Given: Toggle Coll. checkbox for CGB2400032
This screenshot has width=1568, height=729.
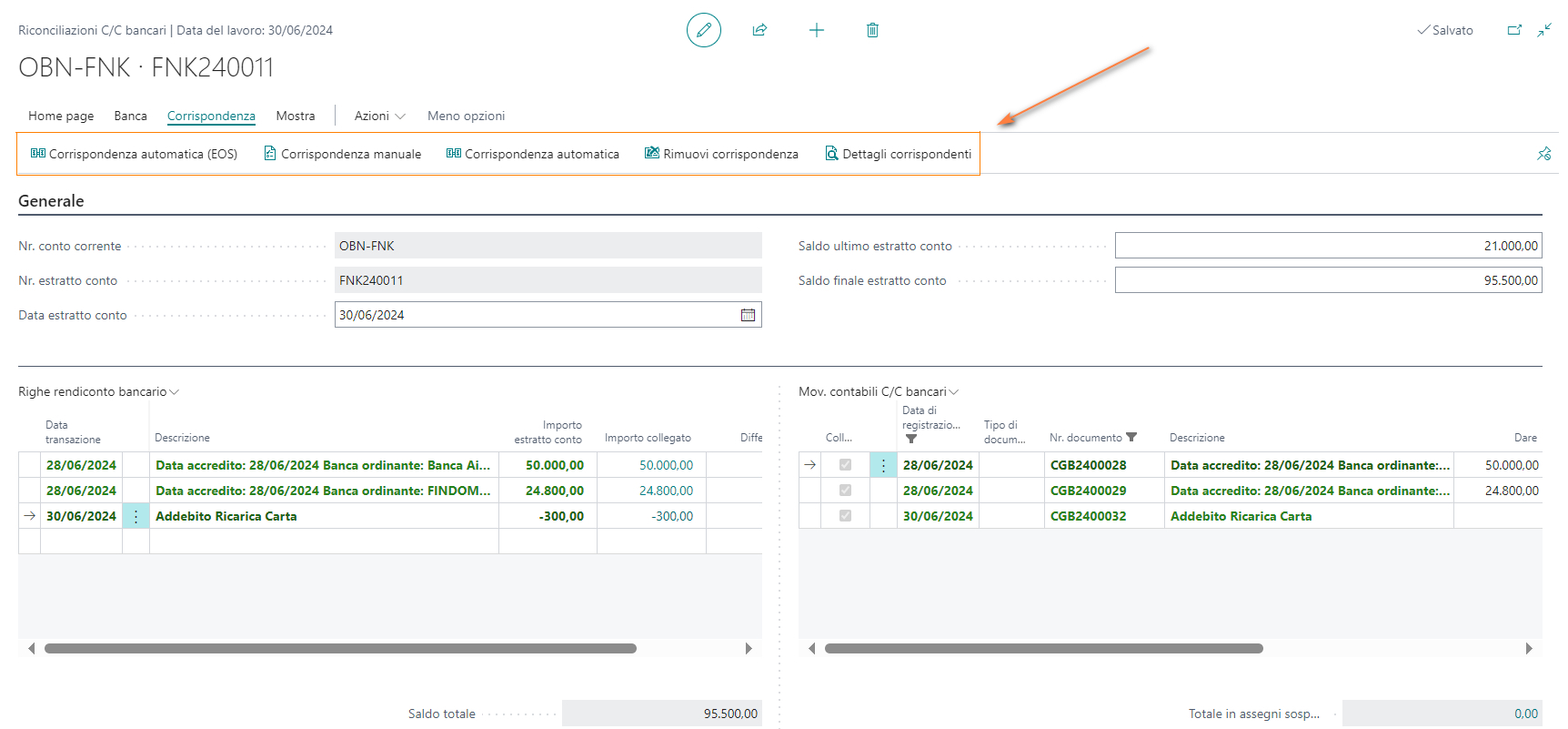Looking at the screenshot, I should tap(845, 516).
